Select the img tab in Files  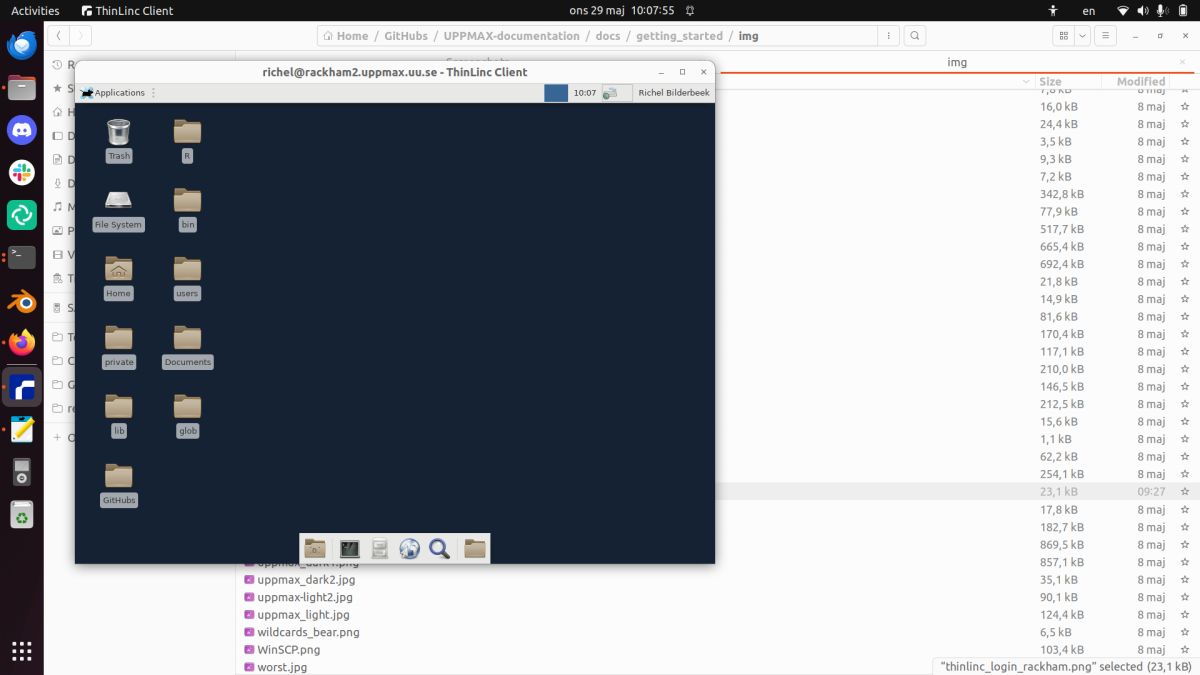(957, 62)
